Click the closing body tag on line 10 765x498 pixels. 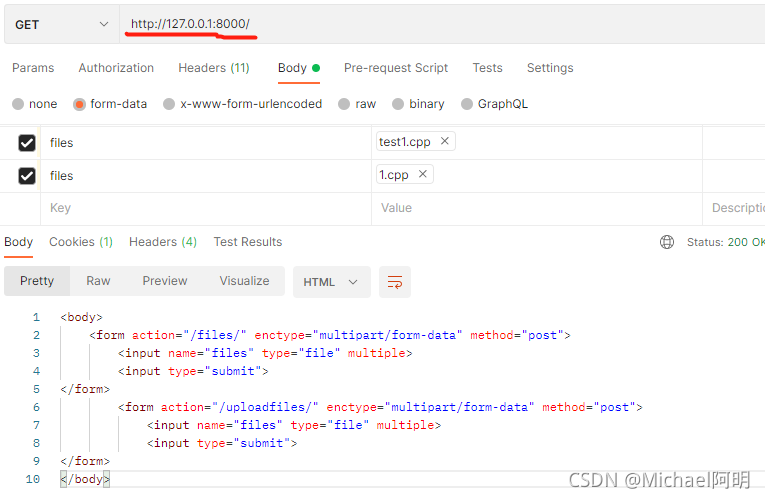(85, 479)
